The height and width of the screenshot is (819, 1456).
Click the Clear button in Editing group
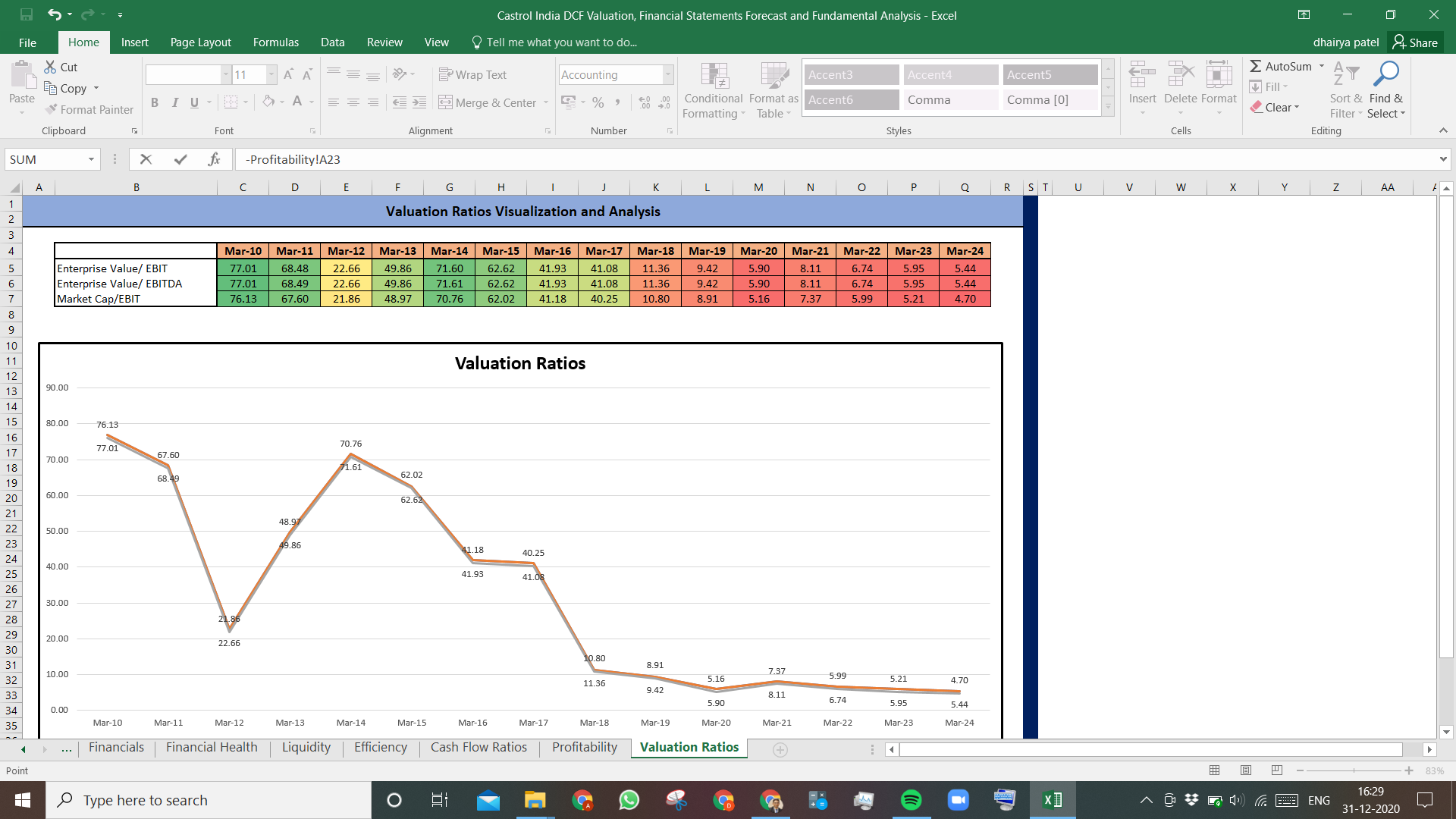[x=1275, y=107]
